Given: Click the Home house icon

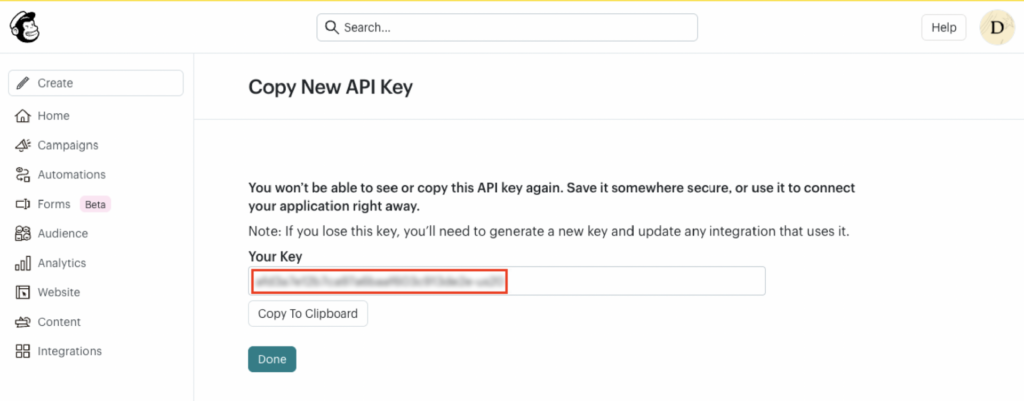Looking at the screenshot, I should click(23, 116).
